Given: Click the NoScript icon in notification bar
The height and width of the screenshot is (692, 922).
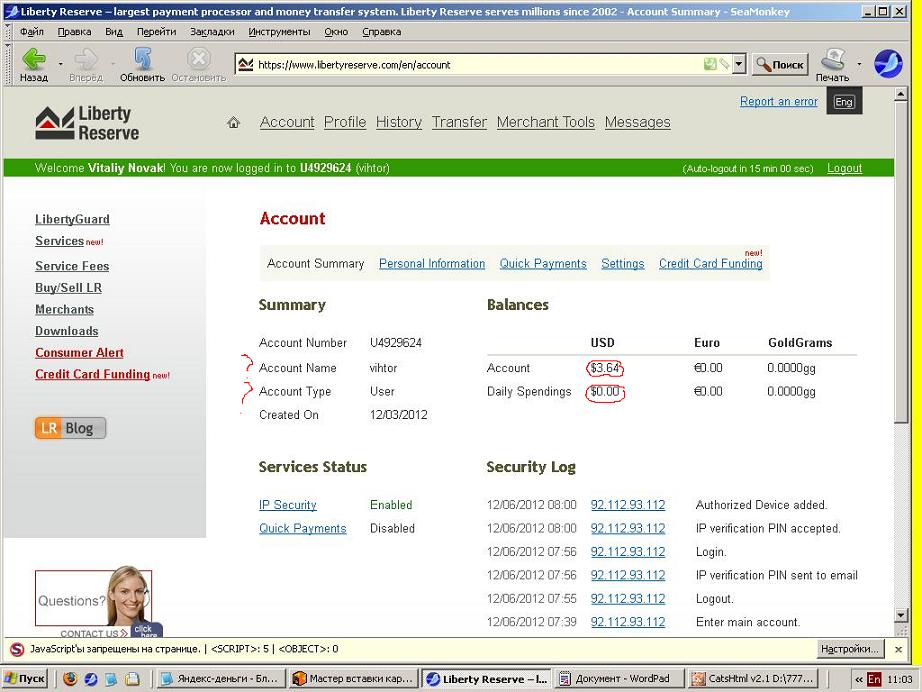Looking at the screenshot, I should coord(17,649).
